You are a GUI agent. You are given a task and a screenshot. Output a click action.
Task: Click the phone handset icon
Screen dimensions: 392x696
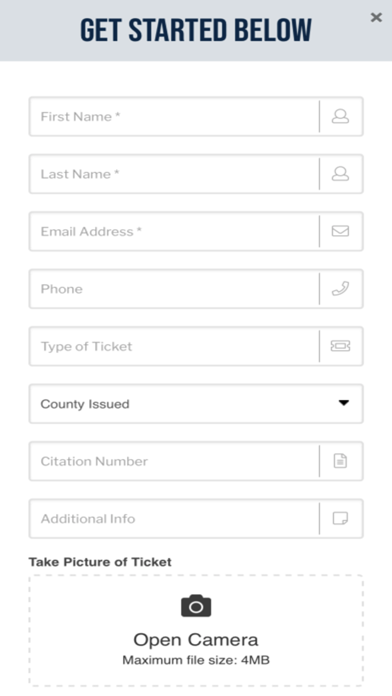[341, 289]
